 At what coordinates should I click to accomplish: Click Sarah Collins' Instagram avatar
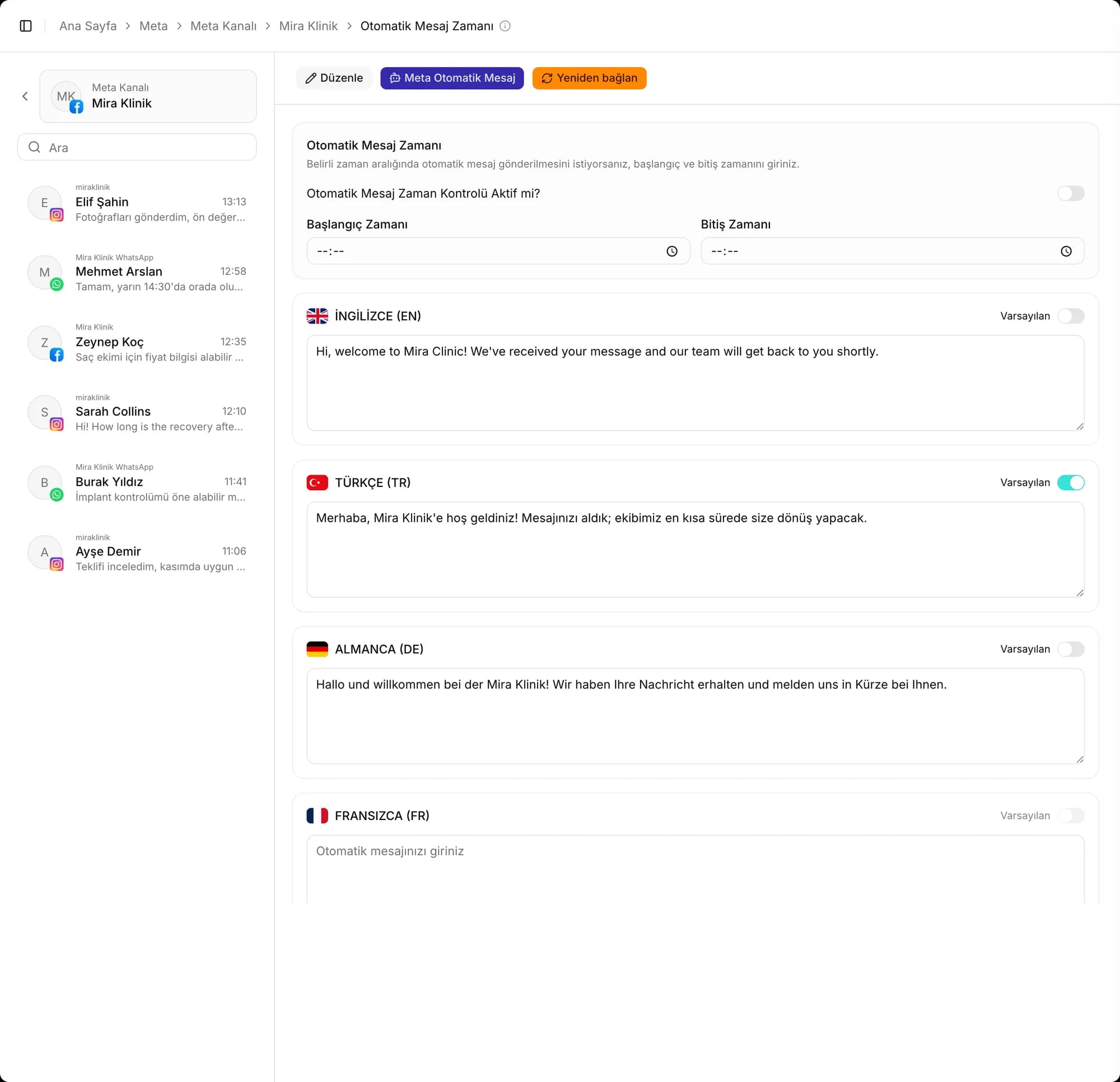pos(45,413)
